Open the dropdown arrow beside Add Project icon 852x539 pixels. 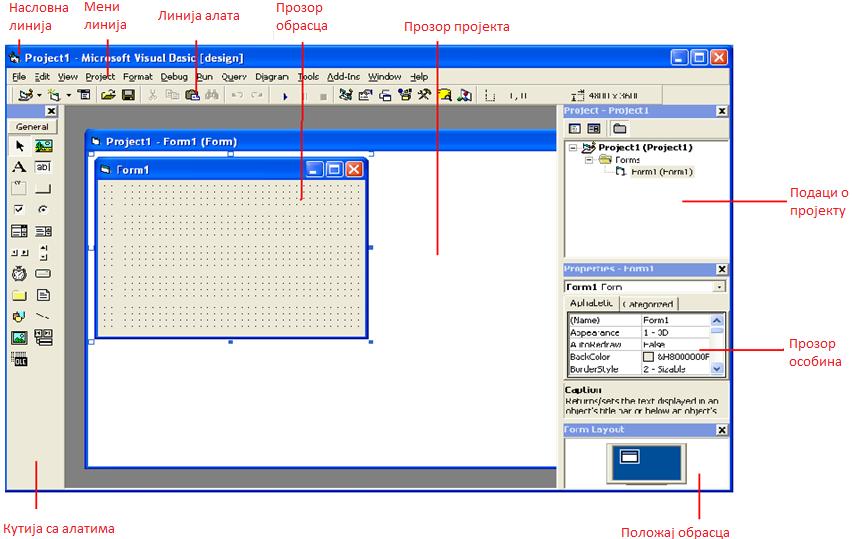[39, 96]
